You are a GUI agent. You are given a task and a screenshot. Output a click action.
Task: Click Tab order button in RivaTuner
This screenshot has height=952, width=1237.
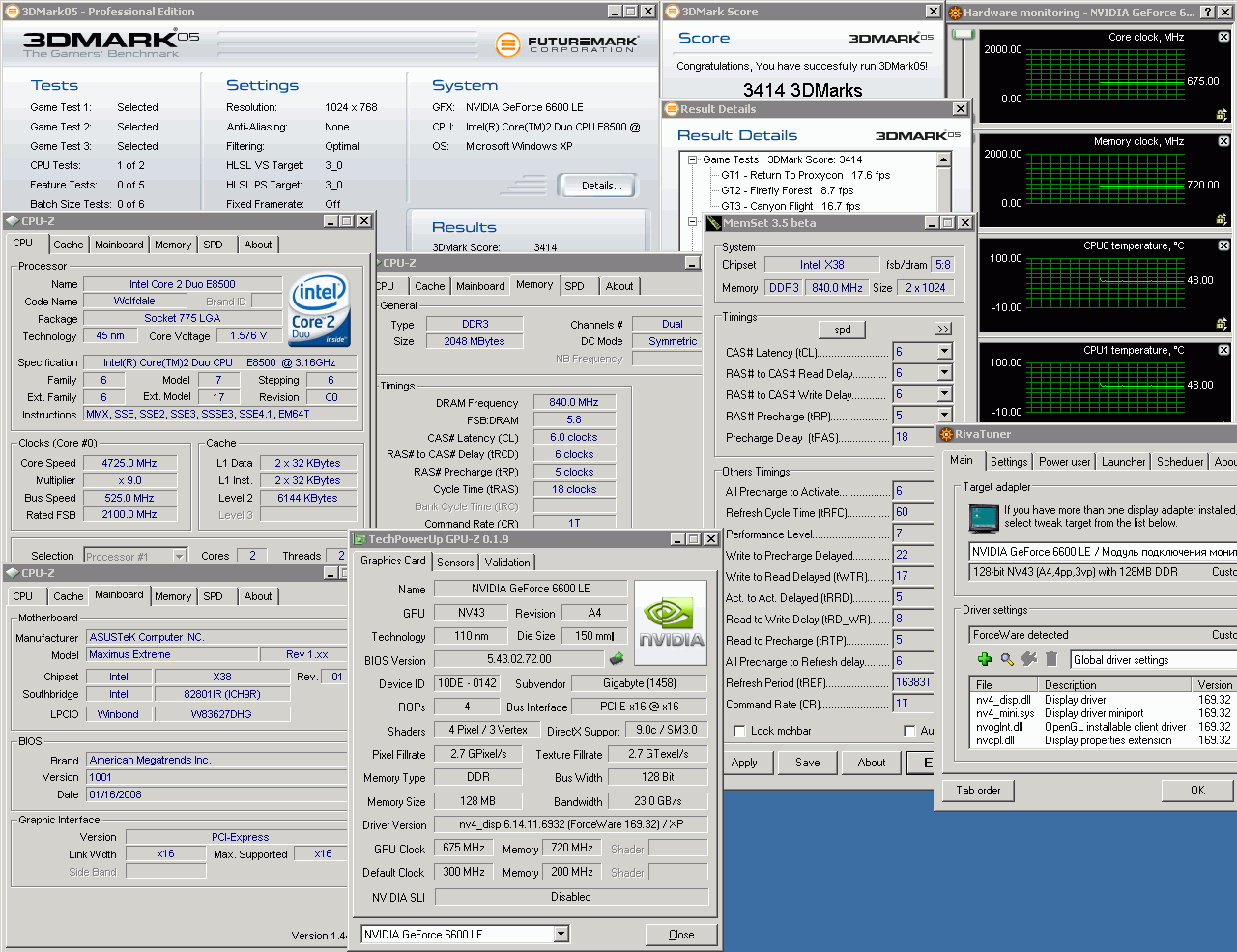pyautogui.click(x=979, y=791)
